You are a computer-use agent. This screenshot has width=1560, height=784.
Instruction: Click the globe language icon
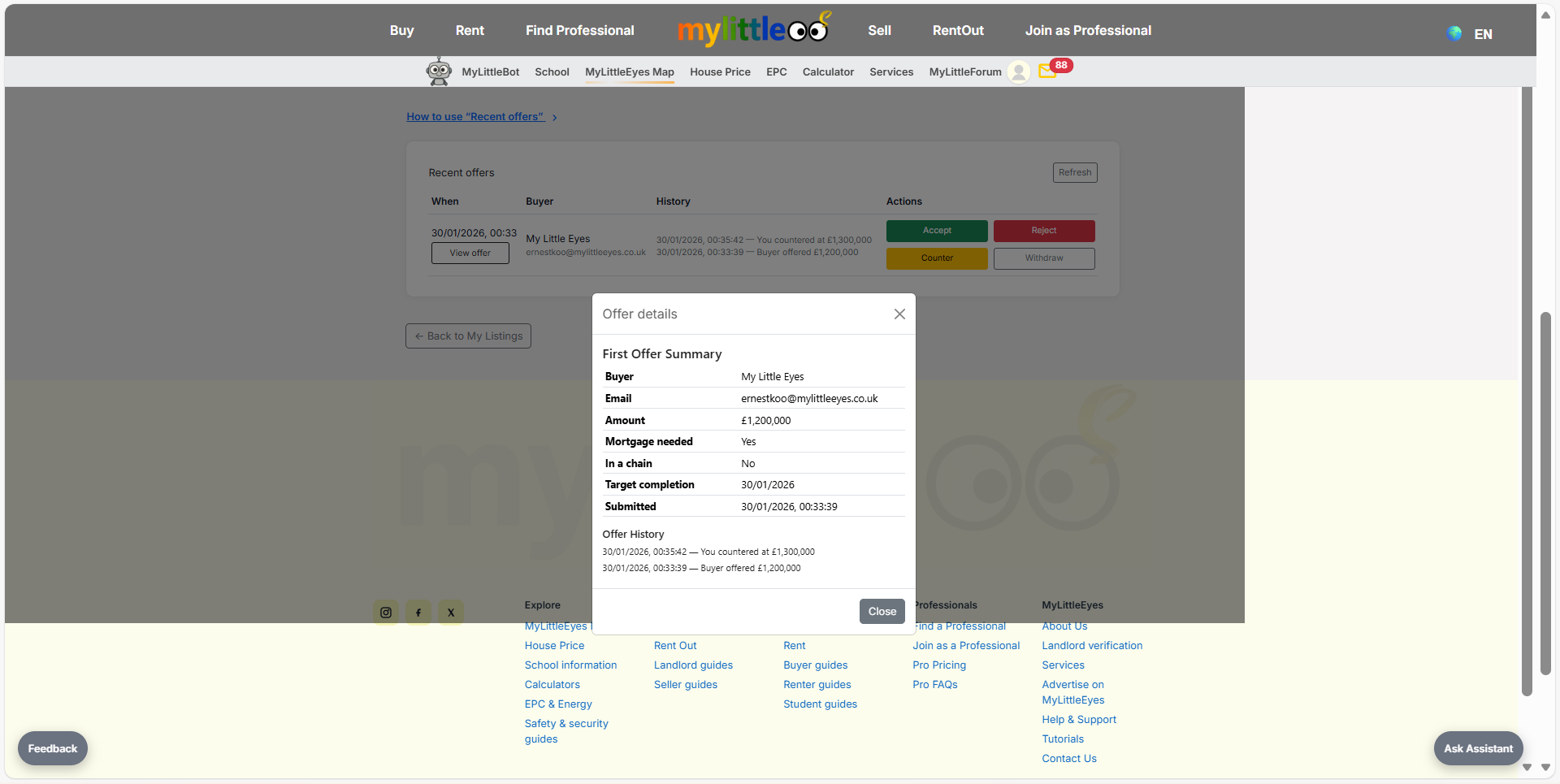coord(1454,33)
